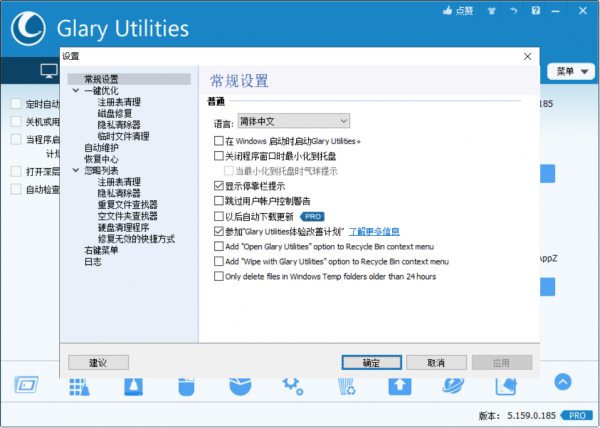
Task: Select 忽略列表 tree node
Action: (101, 170)
